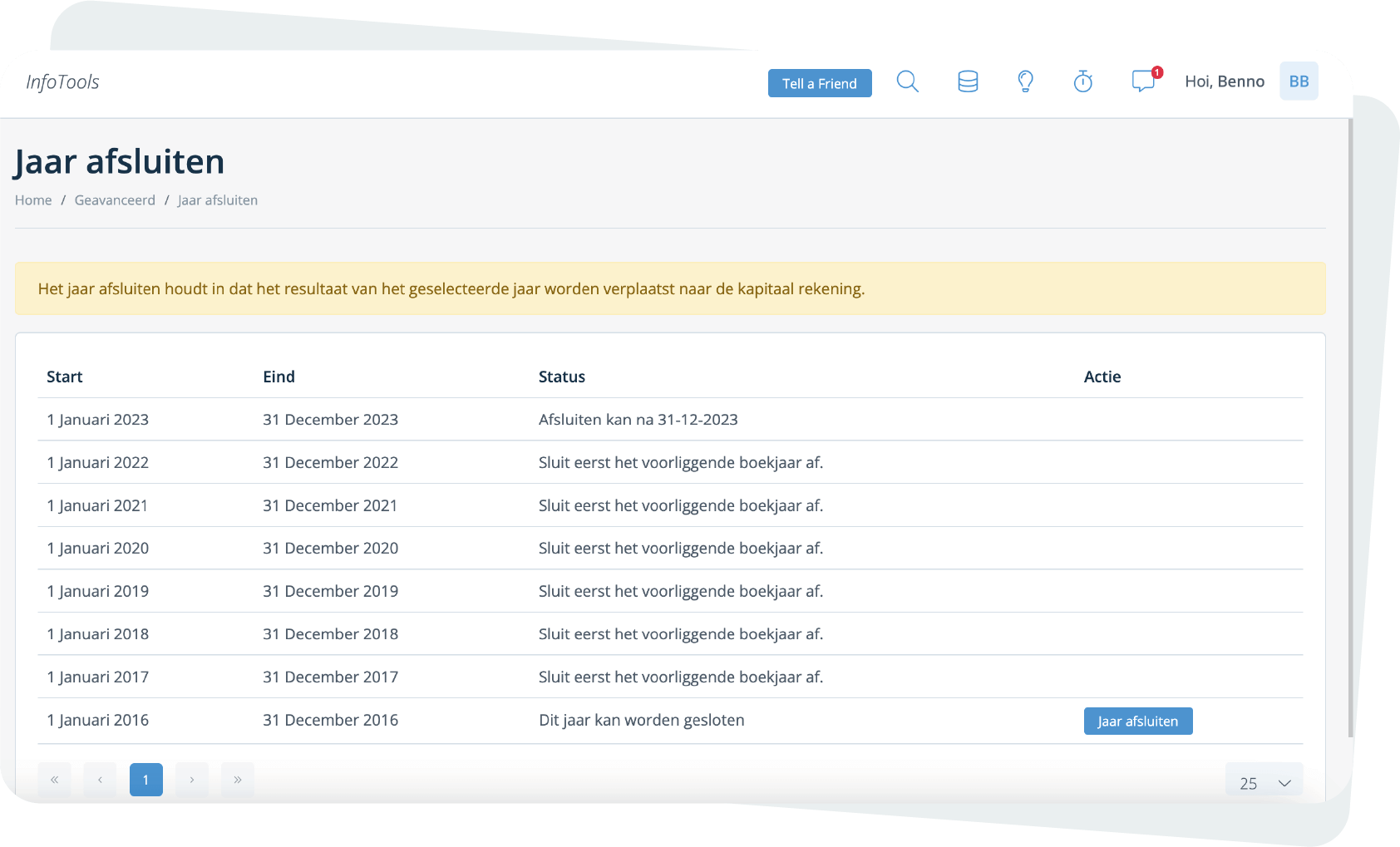The height and width of the screenshot is (847, 1400).
Task: Select the '1 Januari 2023' cell
Action: [98, 420]
